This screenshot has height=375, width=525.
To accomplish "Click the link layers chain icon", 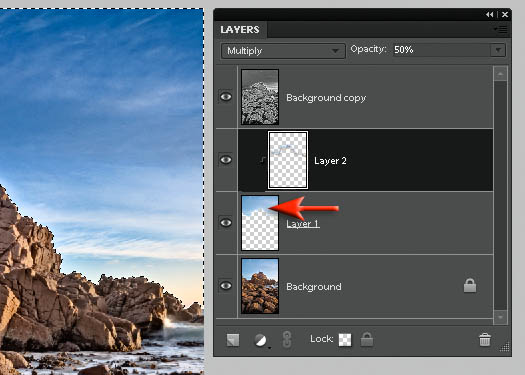I will point(287,340).
